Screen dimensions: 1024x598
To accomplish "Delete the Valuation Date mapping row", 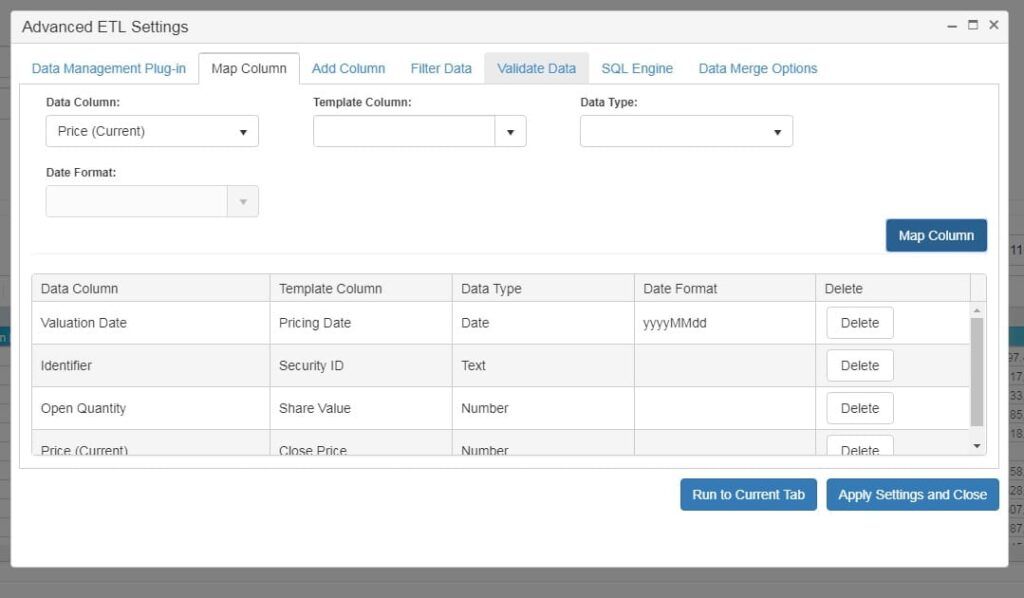I will click(x=859, y=323).
